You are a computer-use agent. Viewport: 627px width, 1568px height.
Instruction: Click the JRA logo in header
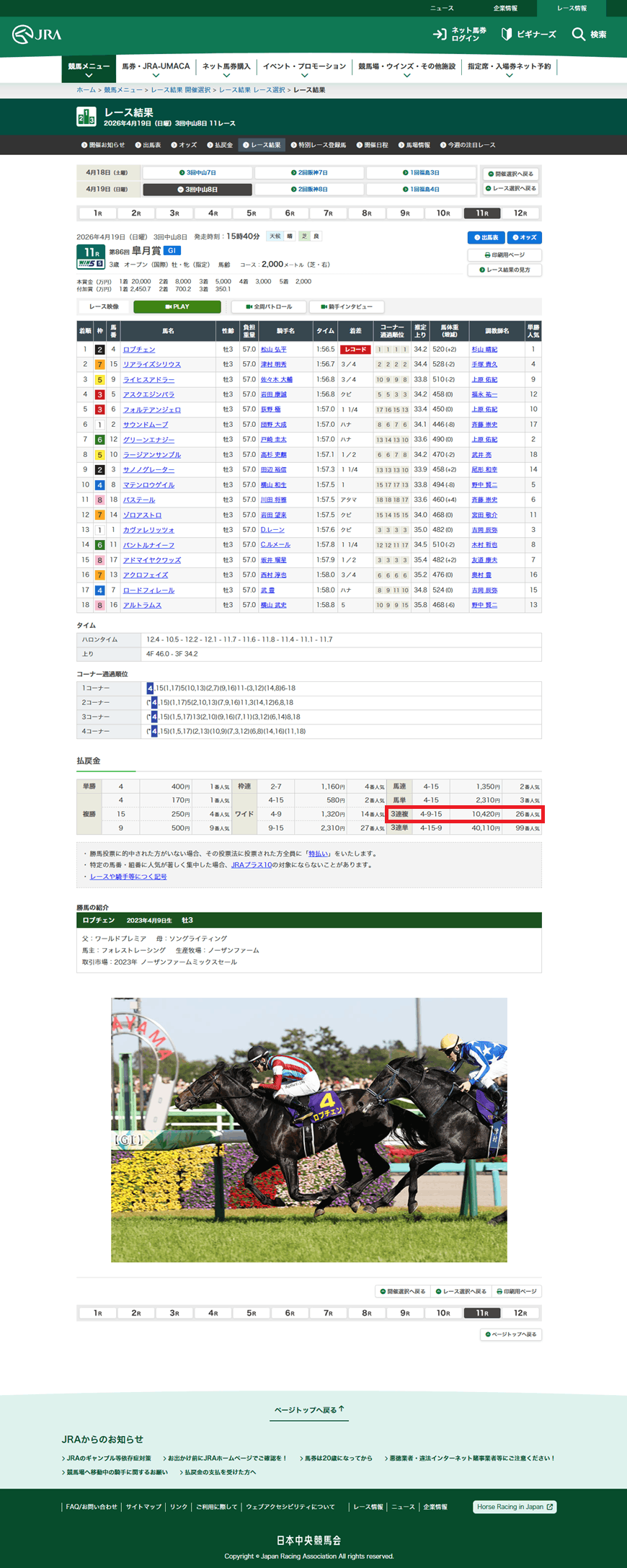pos(37,35)
